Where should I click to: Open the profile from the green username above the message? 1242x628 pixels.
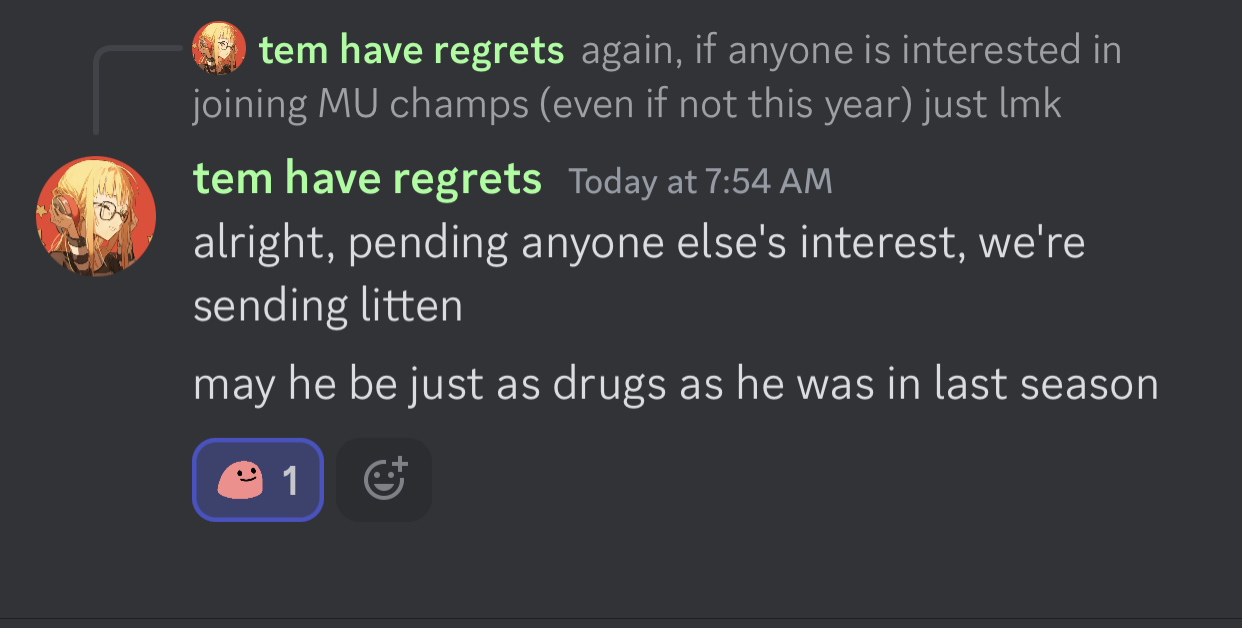coord(367,179)
